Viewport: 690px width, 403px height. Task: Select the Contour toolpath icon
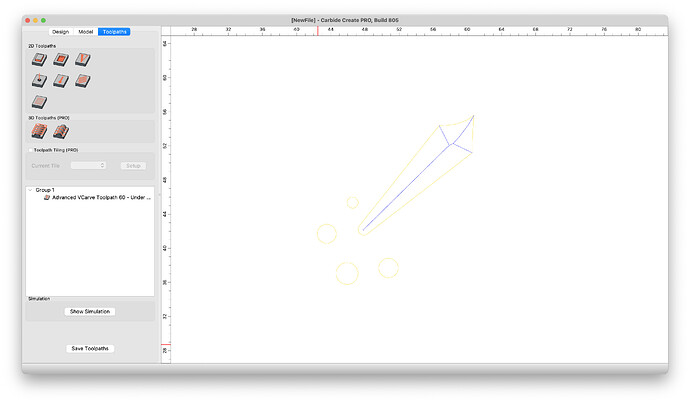(40, 60)
